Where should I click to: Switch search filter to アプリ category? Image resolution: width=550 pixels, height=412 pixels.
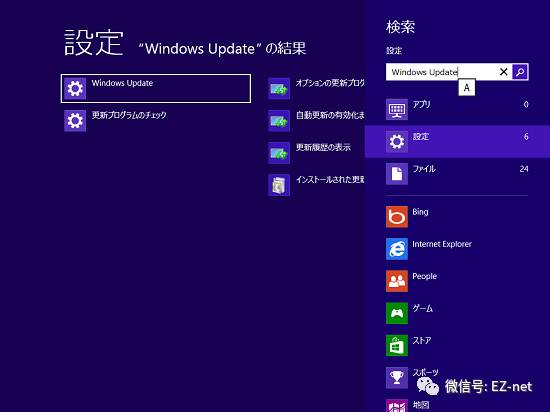coord(457,109)
